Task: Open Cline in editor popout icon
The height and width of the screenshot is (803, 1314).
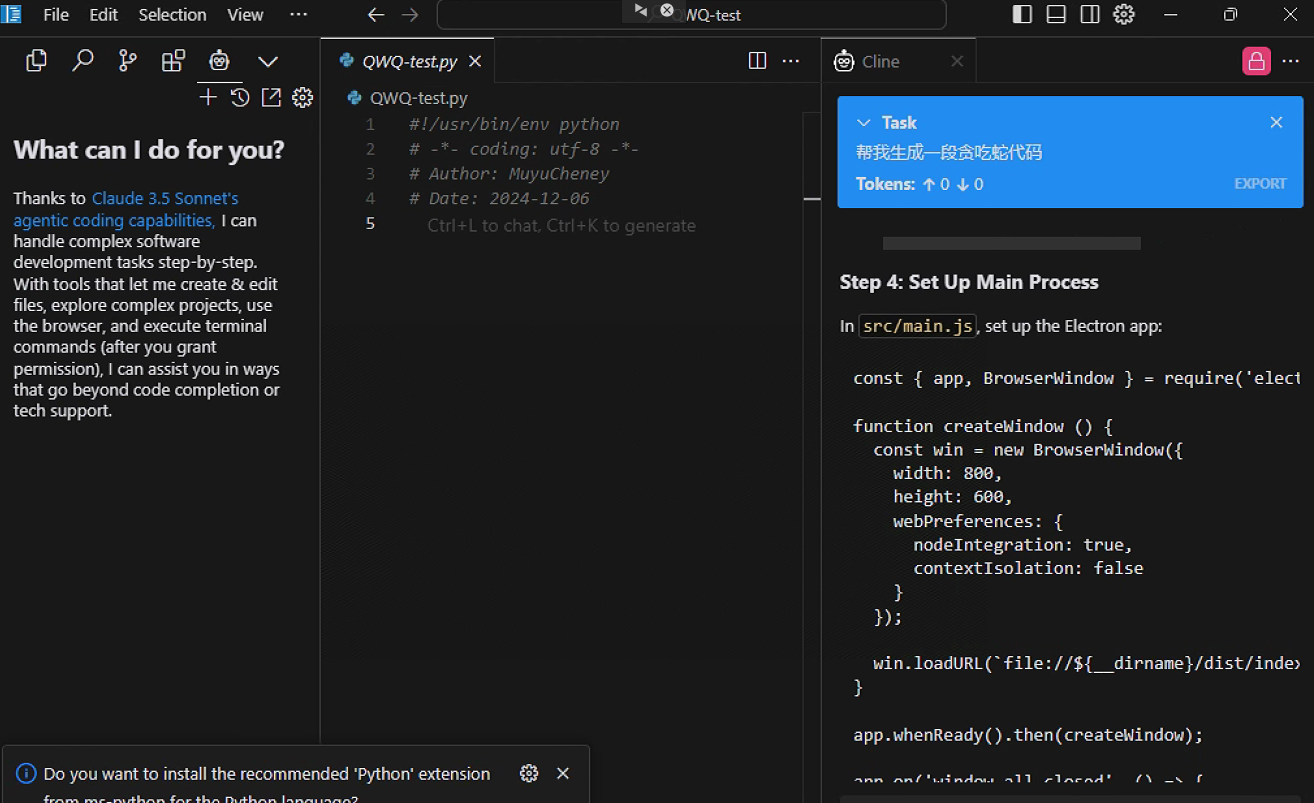Action: (271, 97)
